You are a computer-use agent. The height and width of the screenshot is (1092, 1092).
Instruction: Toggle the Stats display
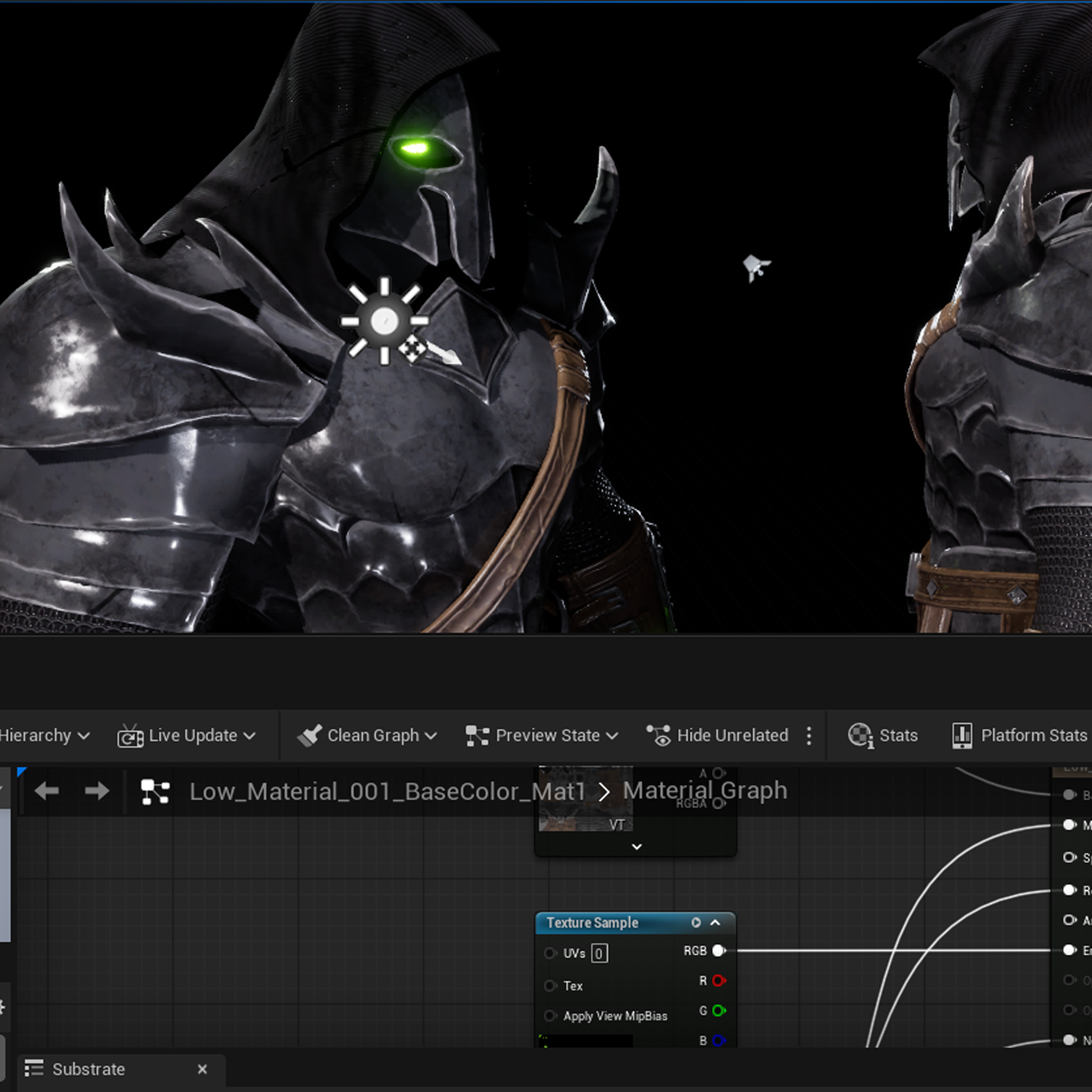(x=883, y=735)
